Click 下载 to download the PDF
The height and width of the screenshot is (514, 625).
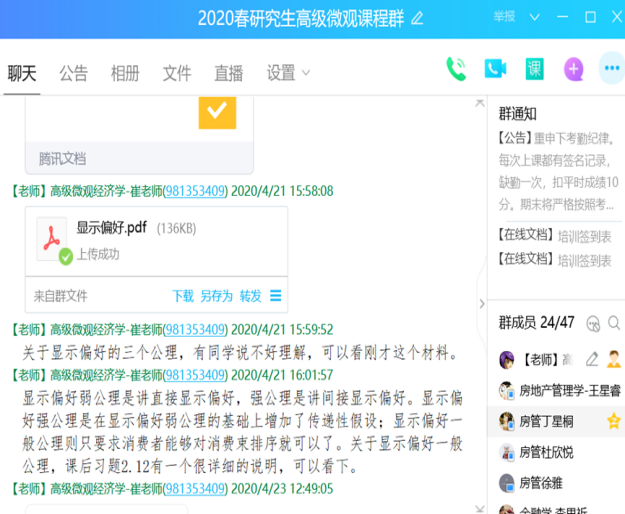(x=183, y=296)
